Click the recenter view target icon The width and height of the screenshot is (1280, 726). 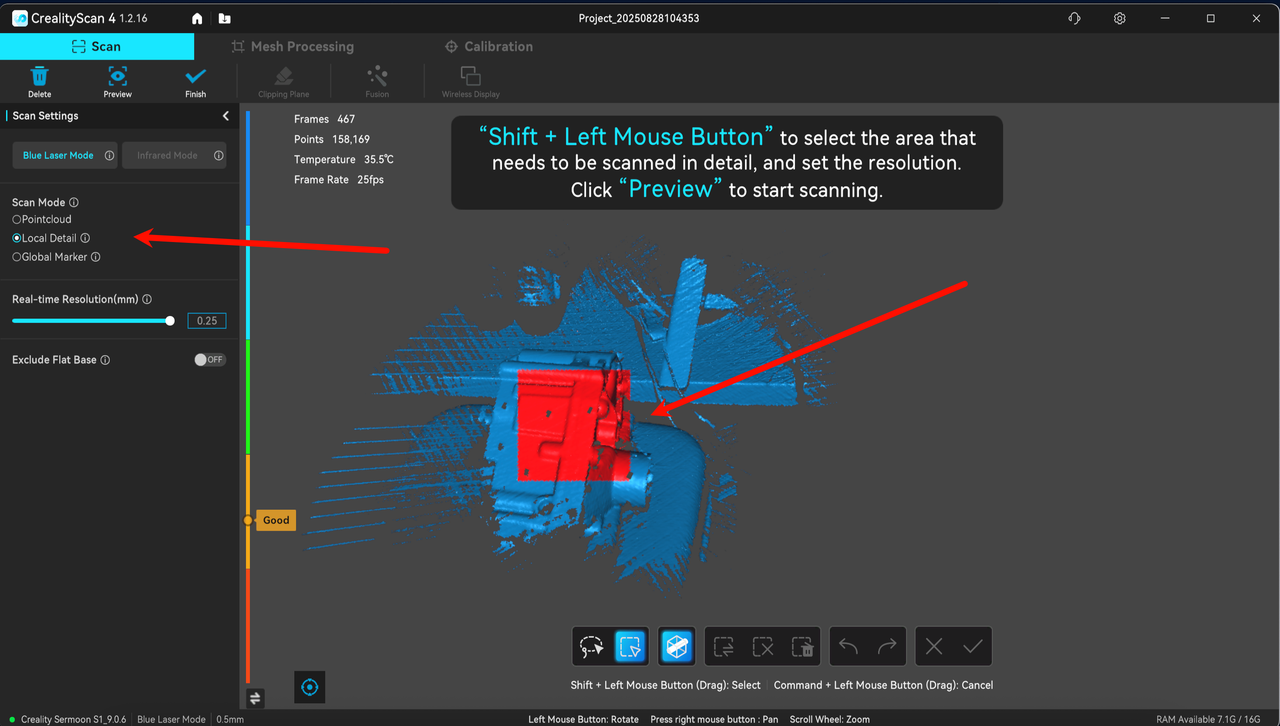click(309, 687)
